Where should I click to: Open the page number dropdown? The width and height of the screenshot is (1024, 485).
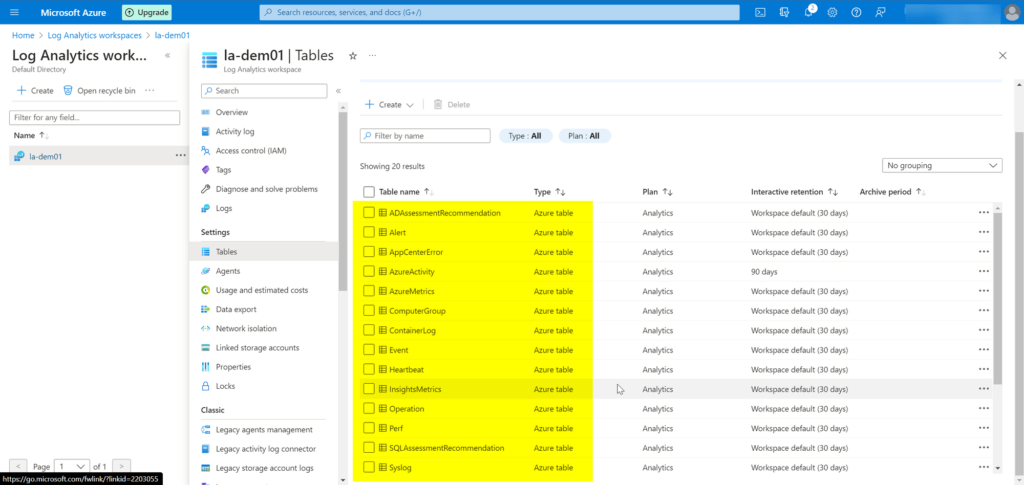(72, 467)
